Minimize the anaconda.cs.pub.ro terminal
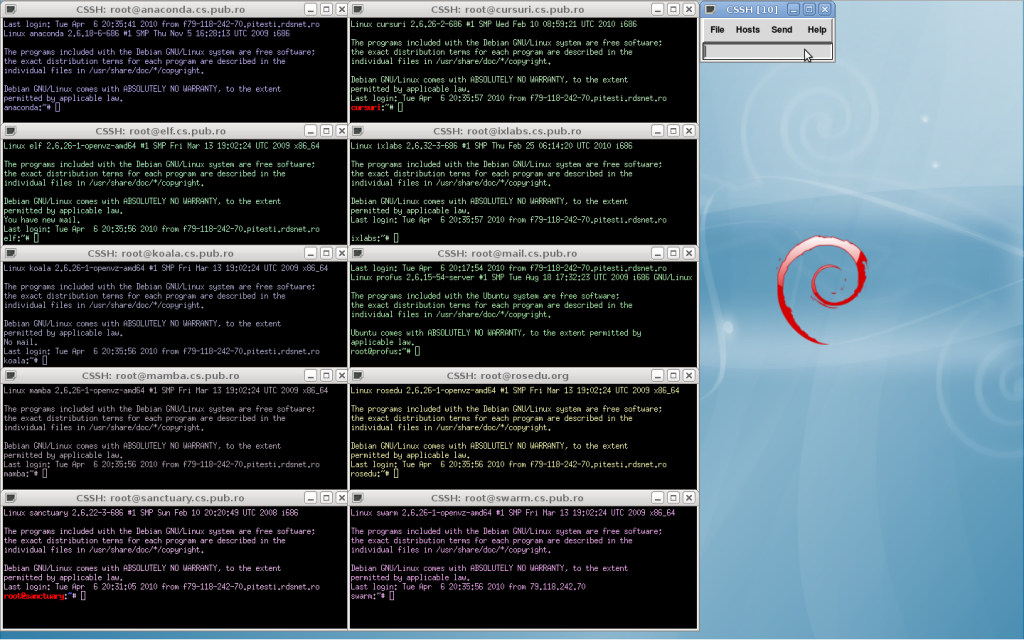The image size is (1024, 640). point(311,9)
